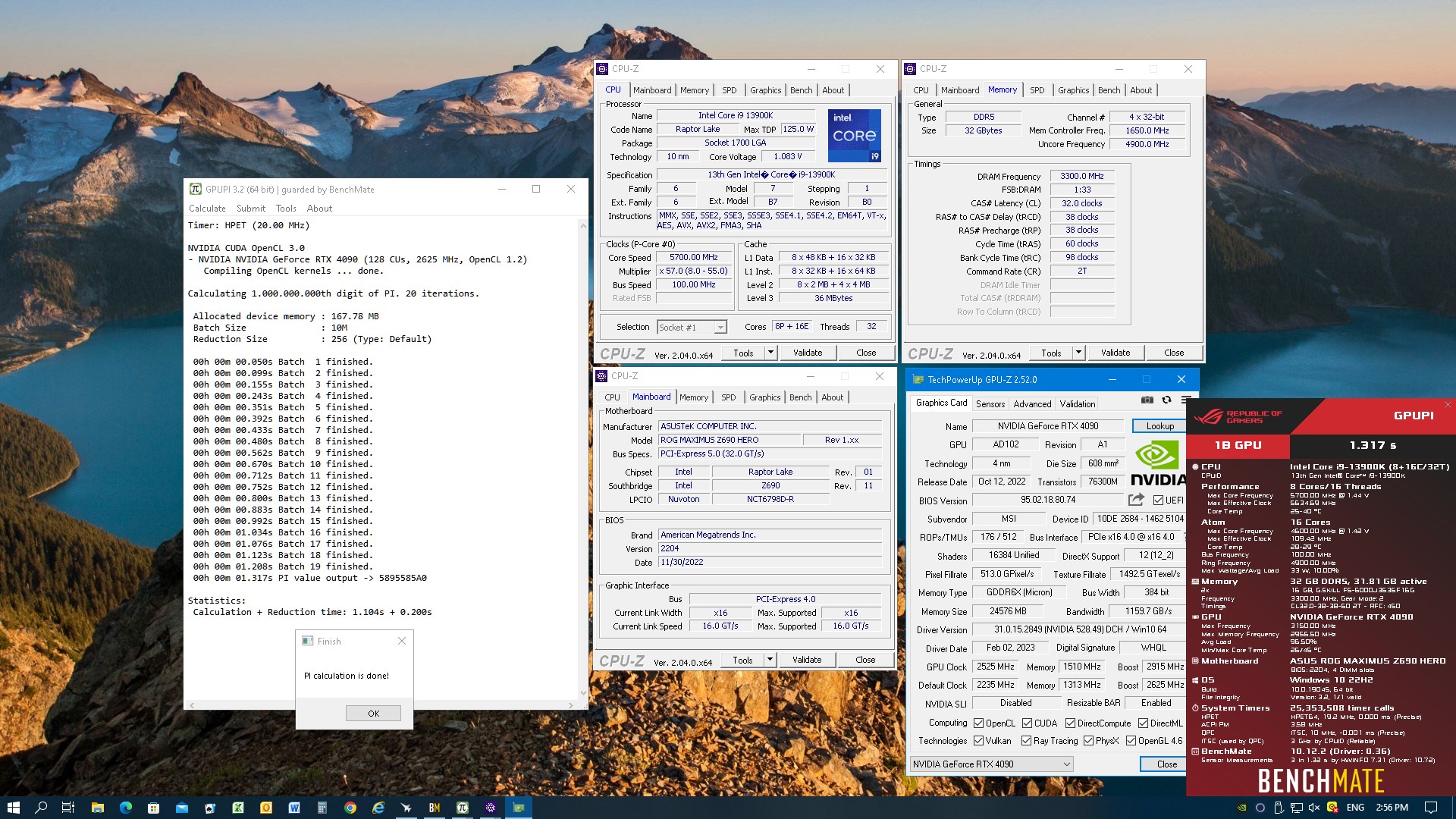Image resolution: width=1456 pixels, height=819 pixels.
Task: Open Solitaire cards icon on taskbar
Action: [x=209, y=808]
